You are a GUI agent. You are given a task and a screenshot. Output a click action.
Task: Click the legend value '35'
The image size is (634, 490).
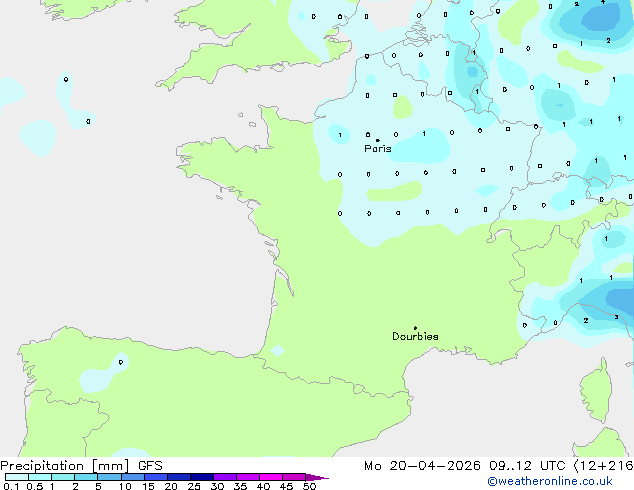click(240, 486)
